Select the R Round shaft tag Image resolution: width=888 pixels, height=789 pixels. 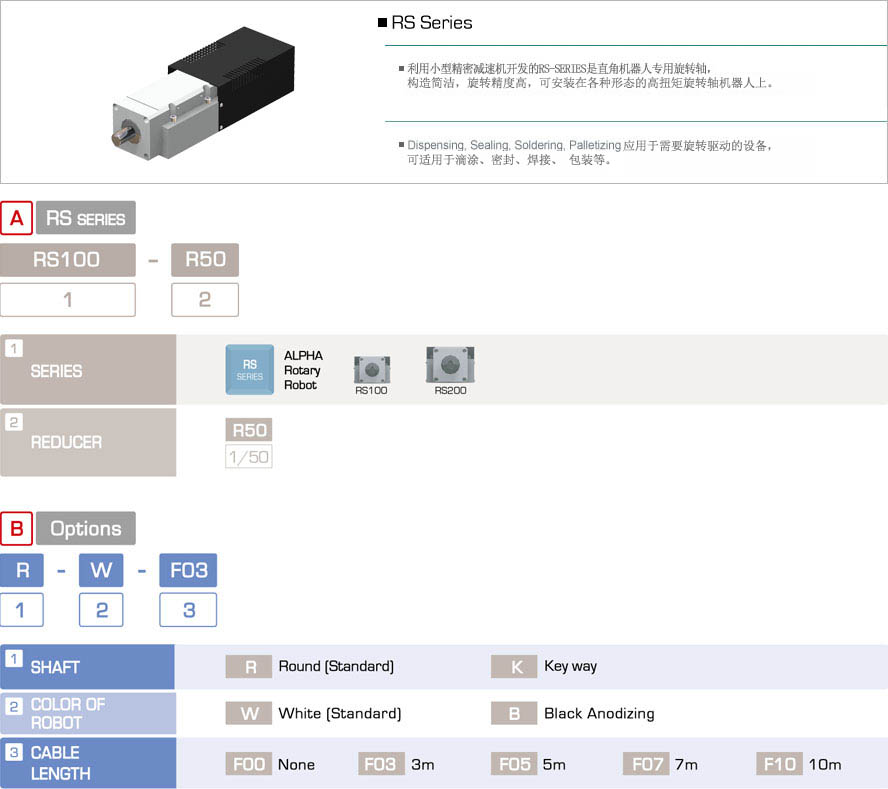point(249,667)
